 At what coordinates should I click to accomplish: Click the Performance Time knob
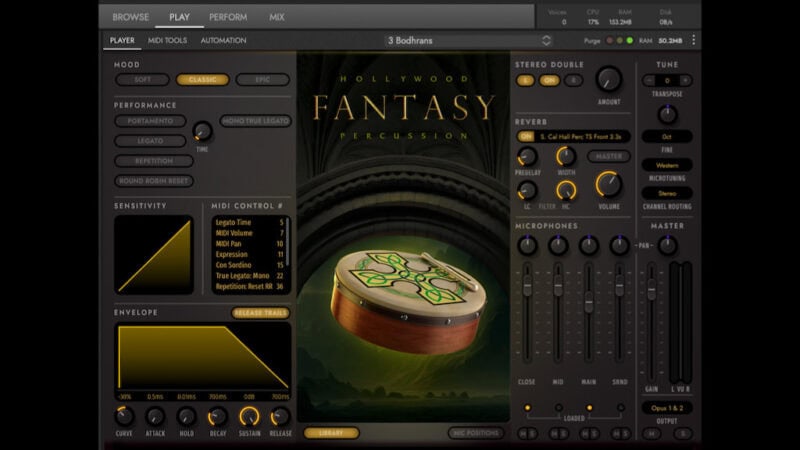click(x=202, y=131)
